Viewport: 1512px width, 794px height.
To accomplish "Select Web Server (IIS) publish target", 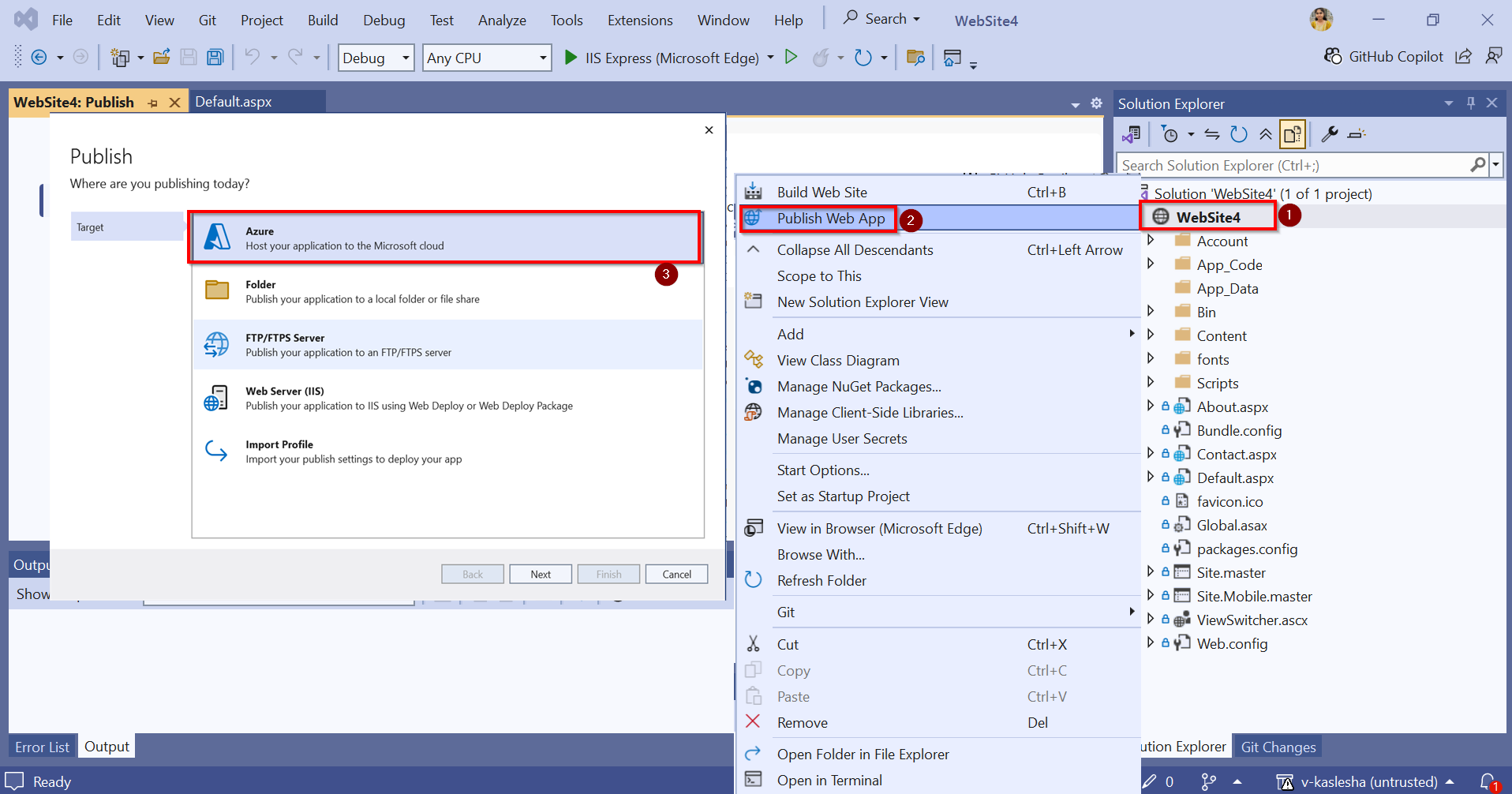I will pyautogui.click(x=447, y=399).
